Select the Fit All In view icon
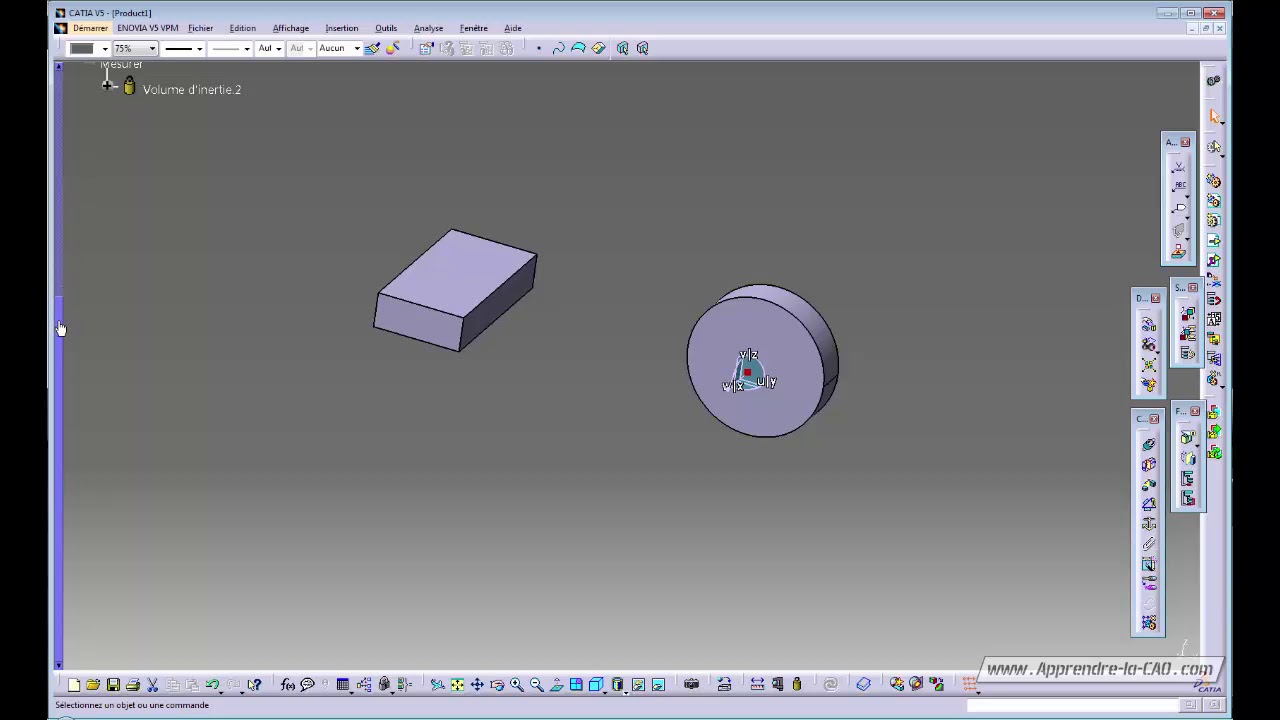 (457, 685)
